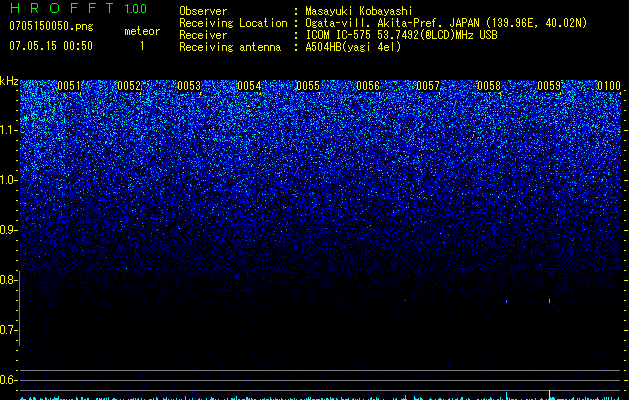Click the 0052 time marker
Viewport: 629px width, 400px height.
pos(129,86)
